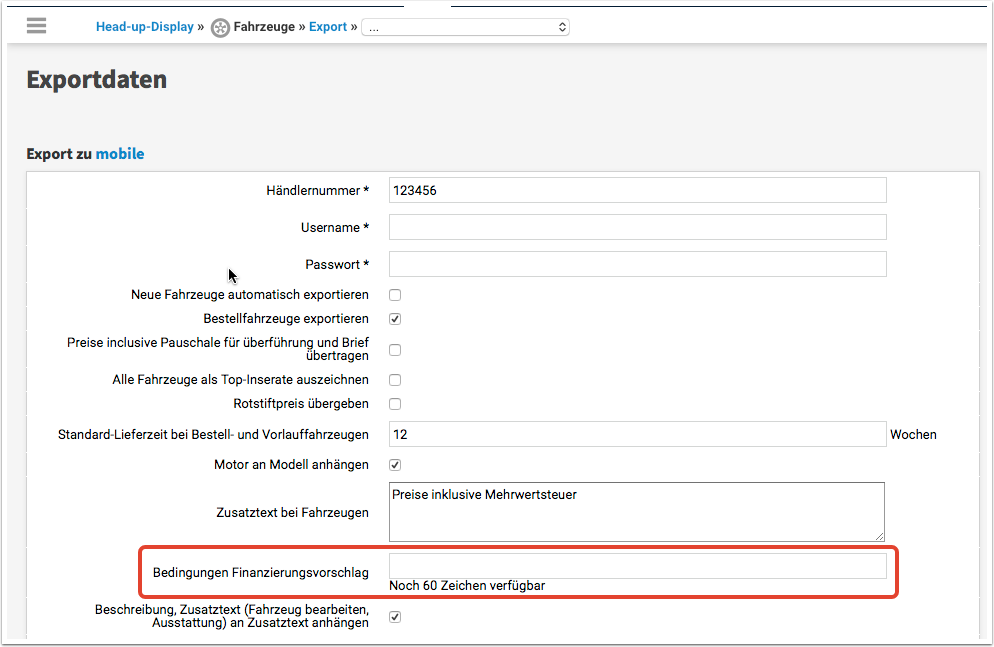The height and width of the screenshot is (647, 994).
Task: Uncheck Bestellfahrzeuge exportieren
Action: click(395, 319)
